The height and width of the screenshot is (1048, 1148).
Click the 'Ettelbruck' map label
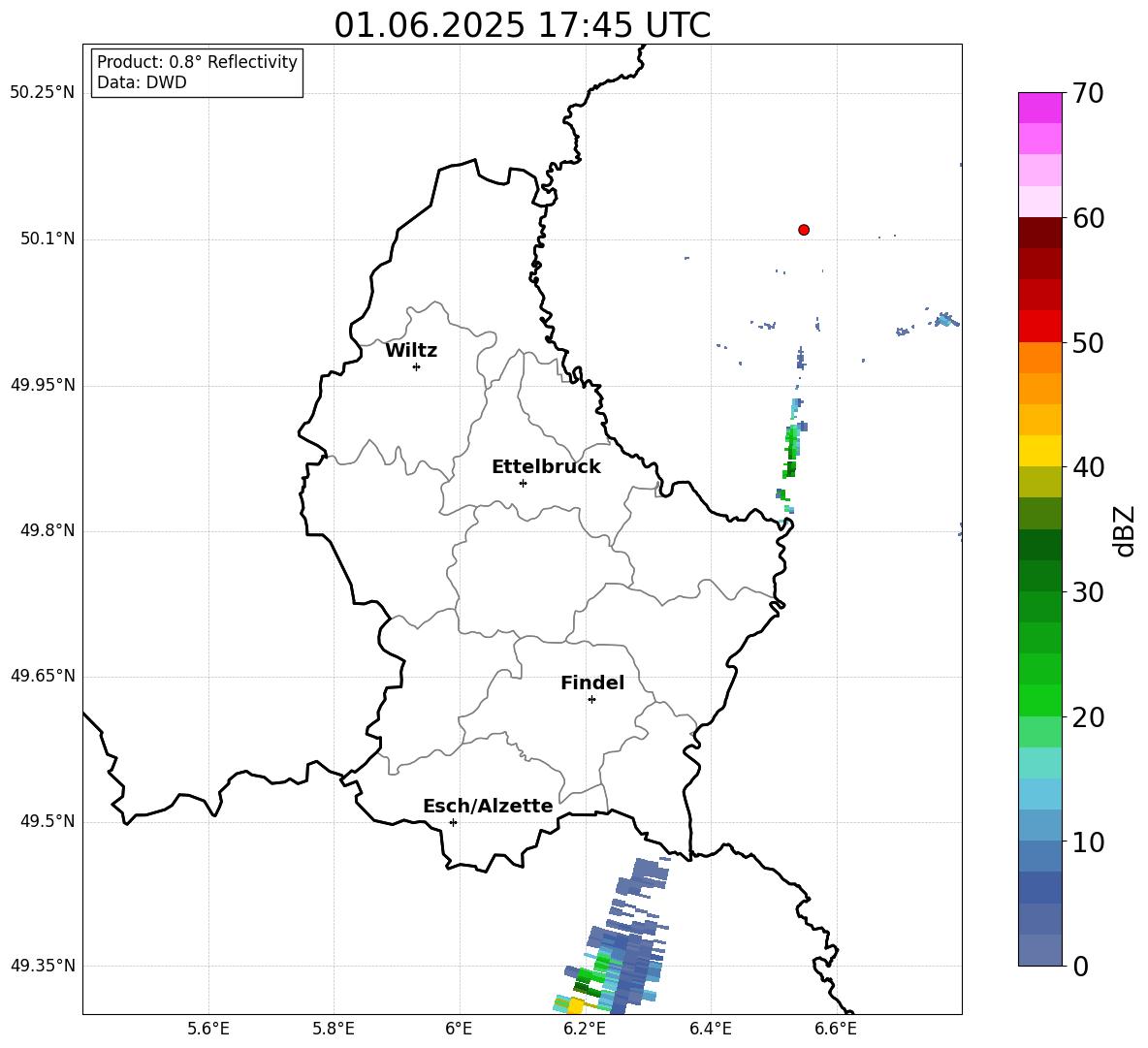tap(546, 467)
